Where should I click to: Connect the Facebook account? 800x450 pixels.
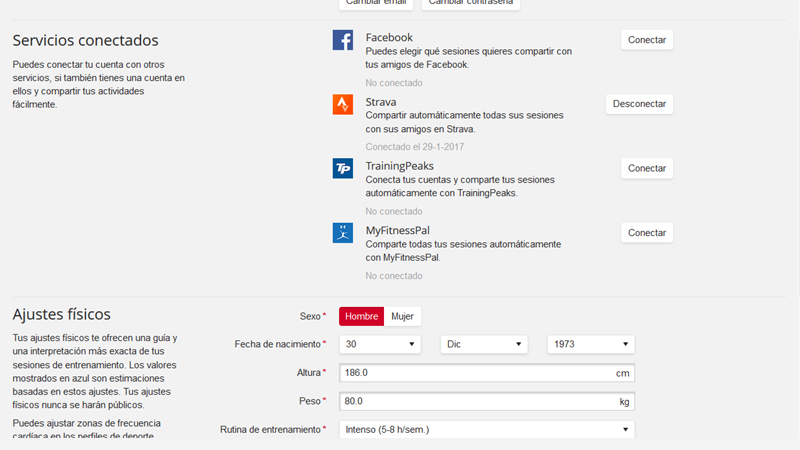647,40
